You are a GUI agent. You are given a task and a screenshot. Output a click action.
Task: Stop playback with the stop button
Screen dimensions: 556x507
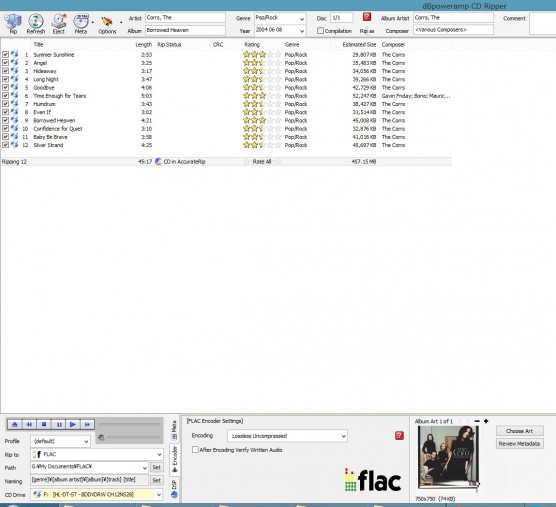pyautogui.click(x=44, y=424)
